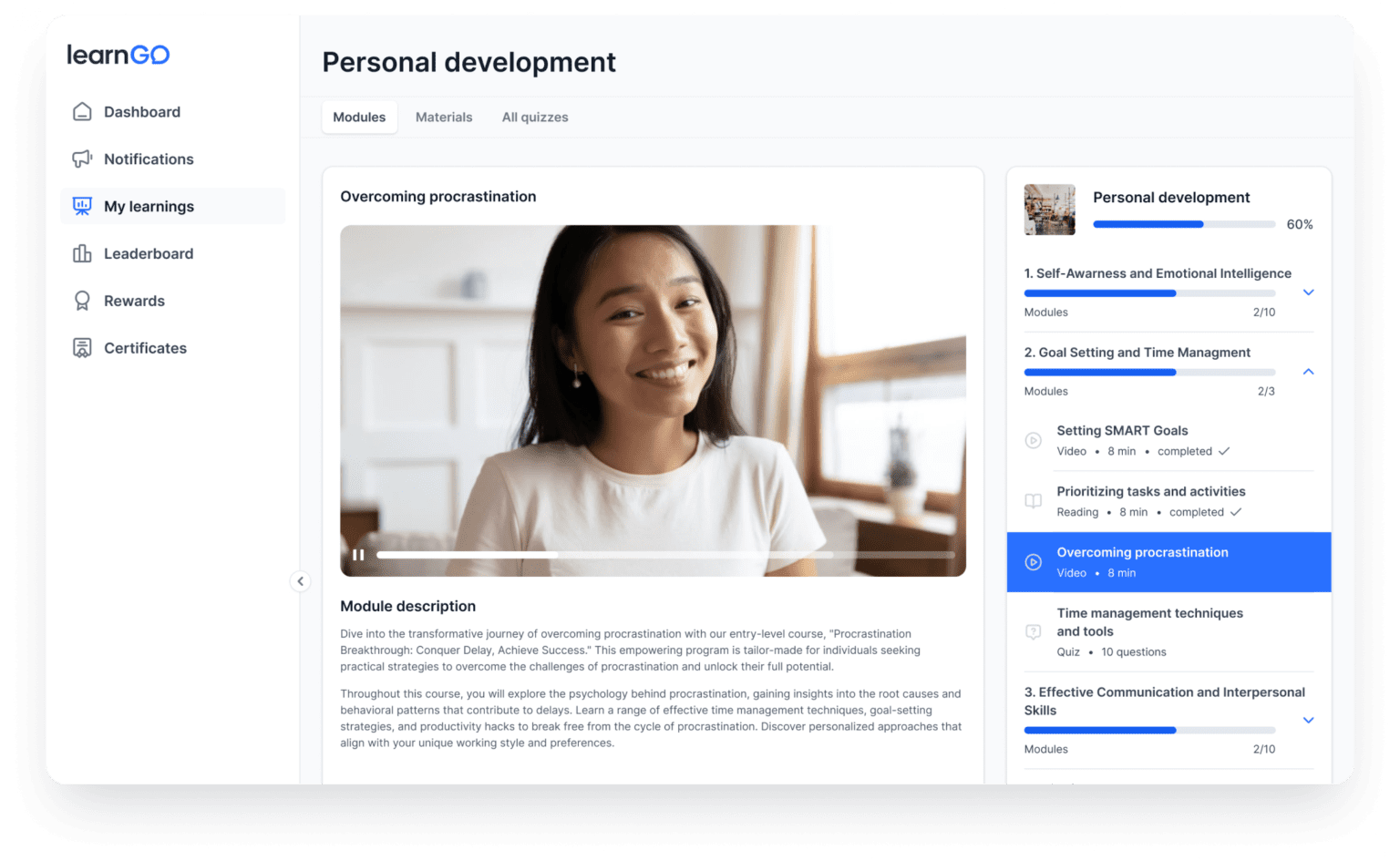Collapse the Goal Setting and Time Managment section
Viewport: 1400px width, 861px height.
point(1308,372)
